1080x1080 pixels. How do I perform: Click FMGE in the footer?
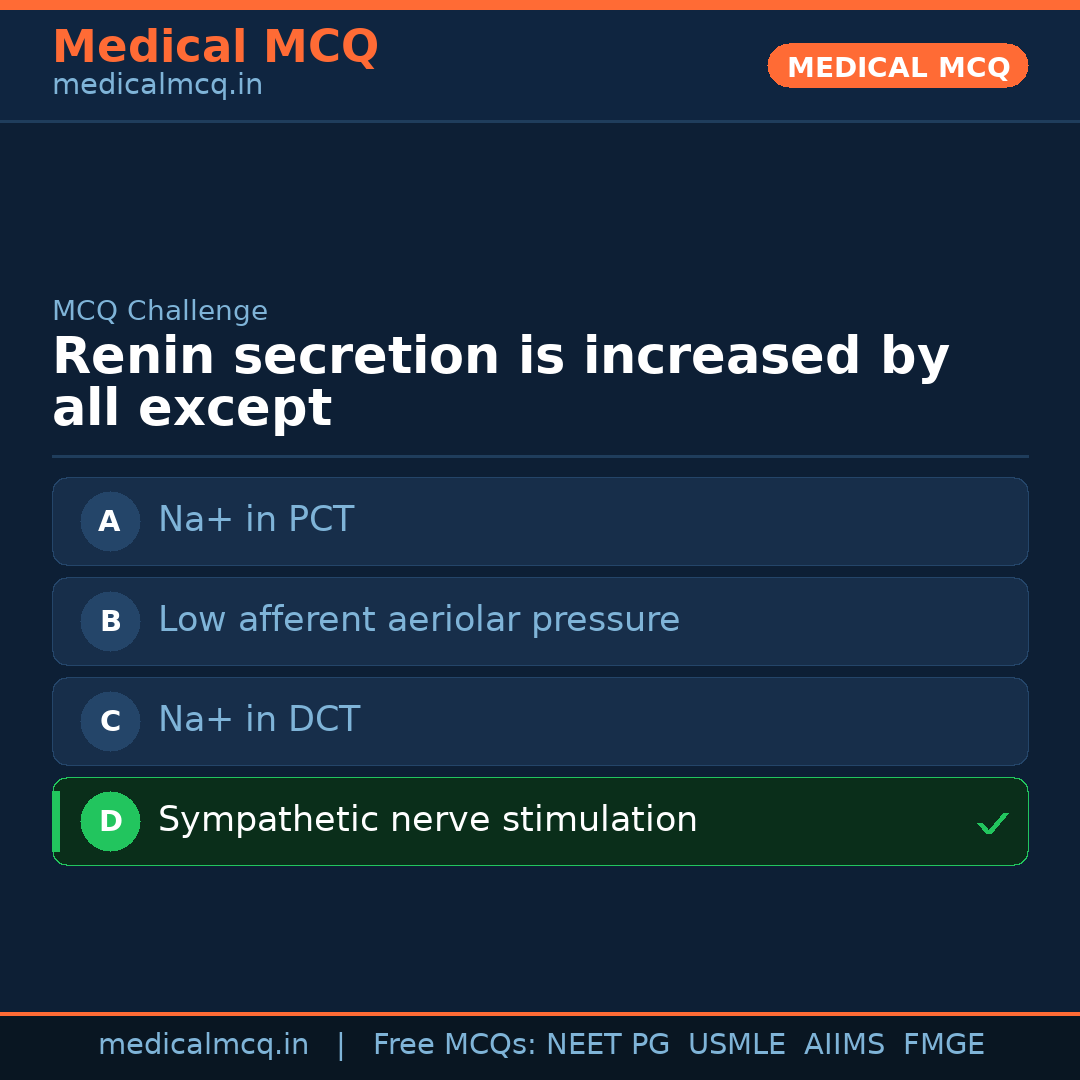[x=943, y=1045]
